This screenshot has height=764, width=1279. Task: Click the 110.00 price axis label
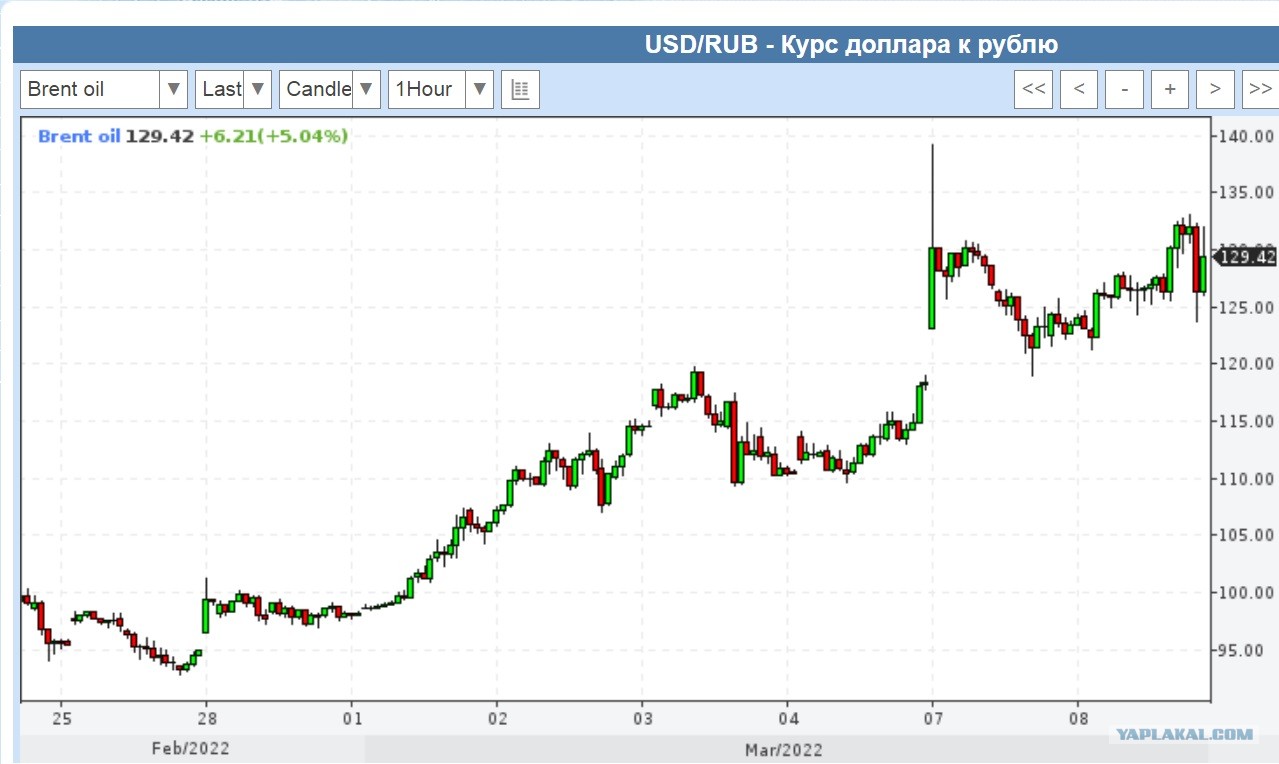pyautogui.click(x=1246, y=479)
